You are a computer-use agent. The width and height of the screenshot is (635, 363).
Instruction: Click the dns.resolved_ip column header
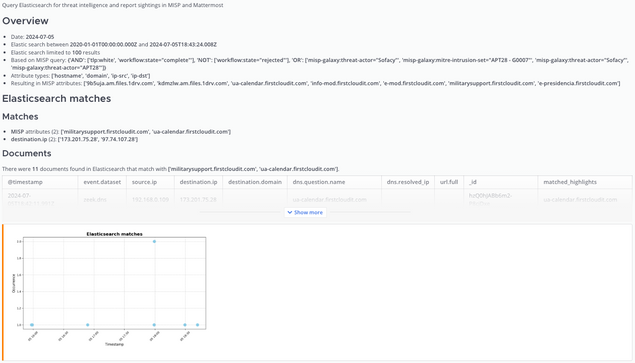click(x=408, y=182)
